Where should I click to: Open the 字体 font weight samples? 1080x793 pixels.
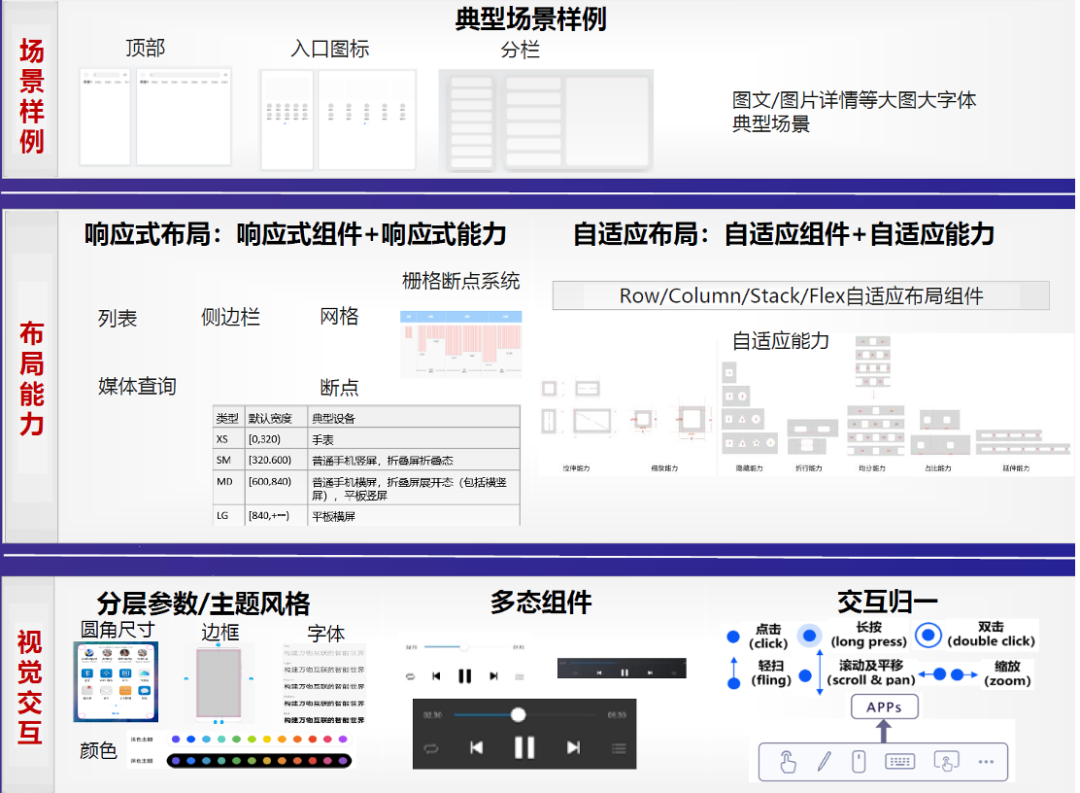[x=324, y=685]
